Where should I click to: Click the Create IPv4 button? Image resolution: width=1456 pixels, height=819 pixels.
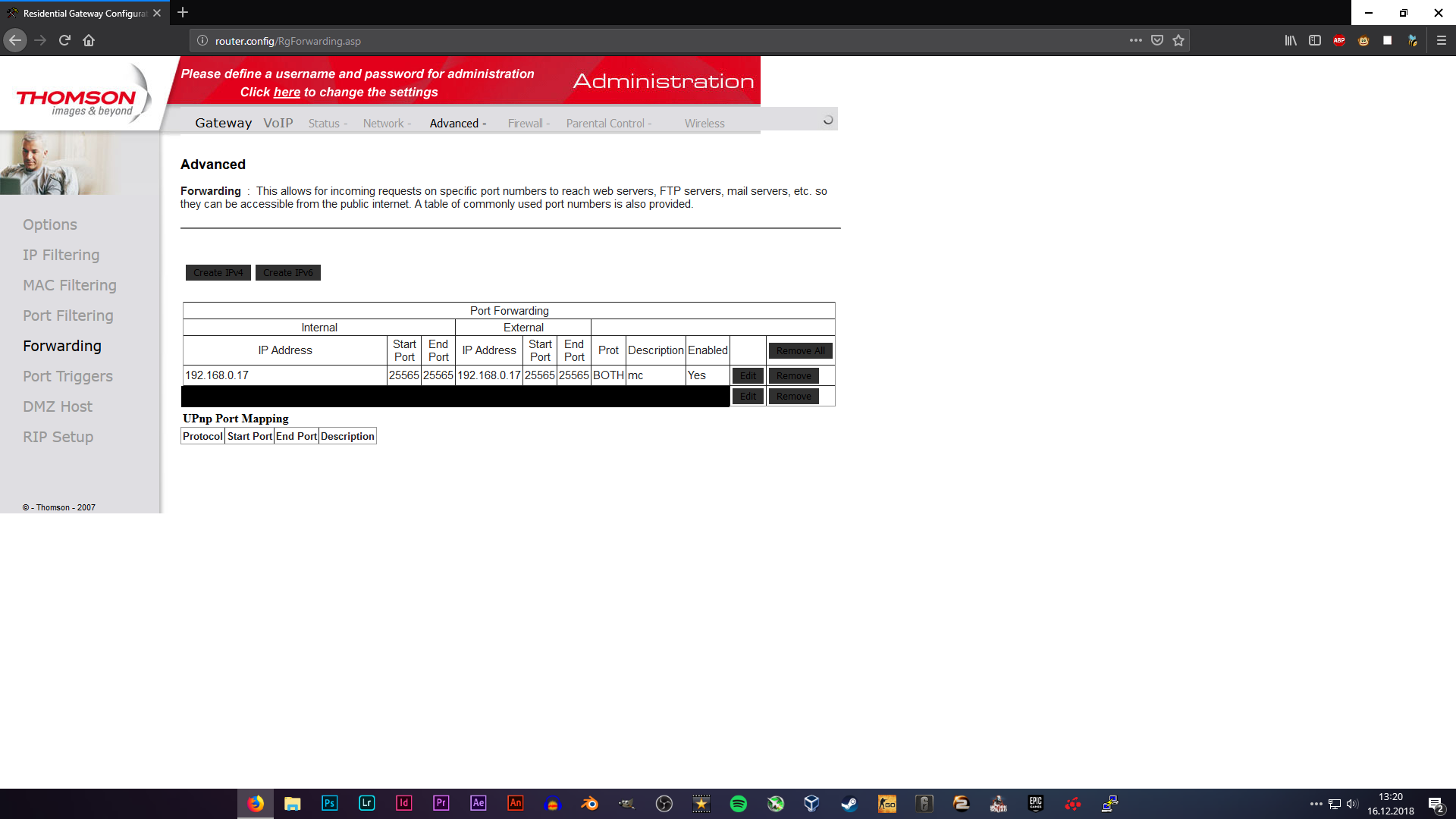pyautogui.click(x=218, y=273)
